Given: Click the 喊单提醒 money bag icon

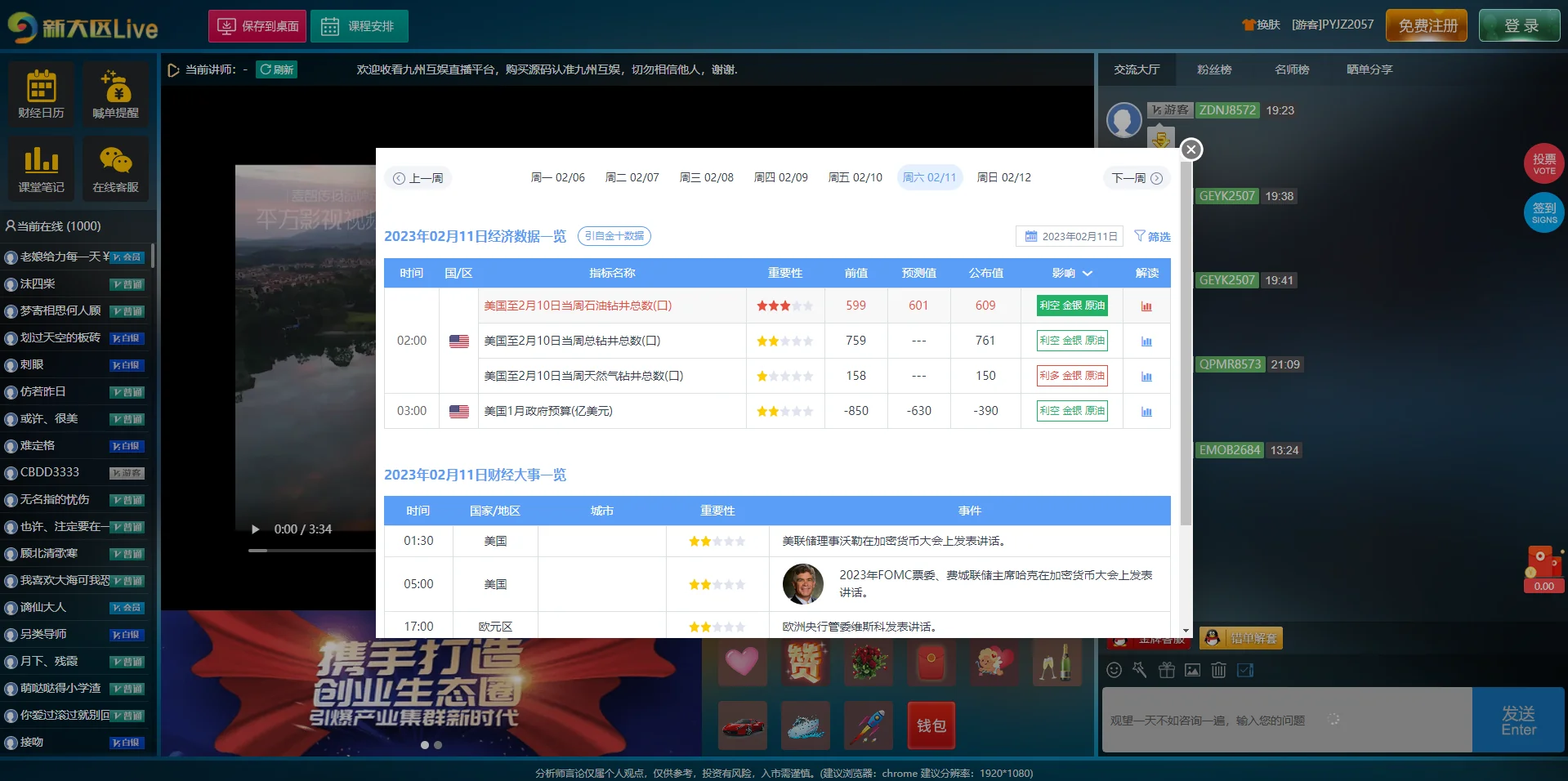Looking at the screenshot, I should click(x=115, y=93).
